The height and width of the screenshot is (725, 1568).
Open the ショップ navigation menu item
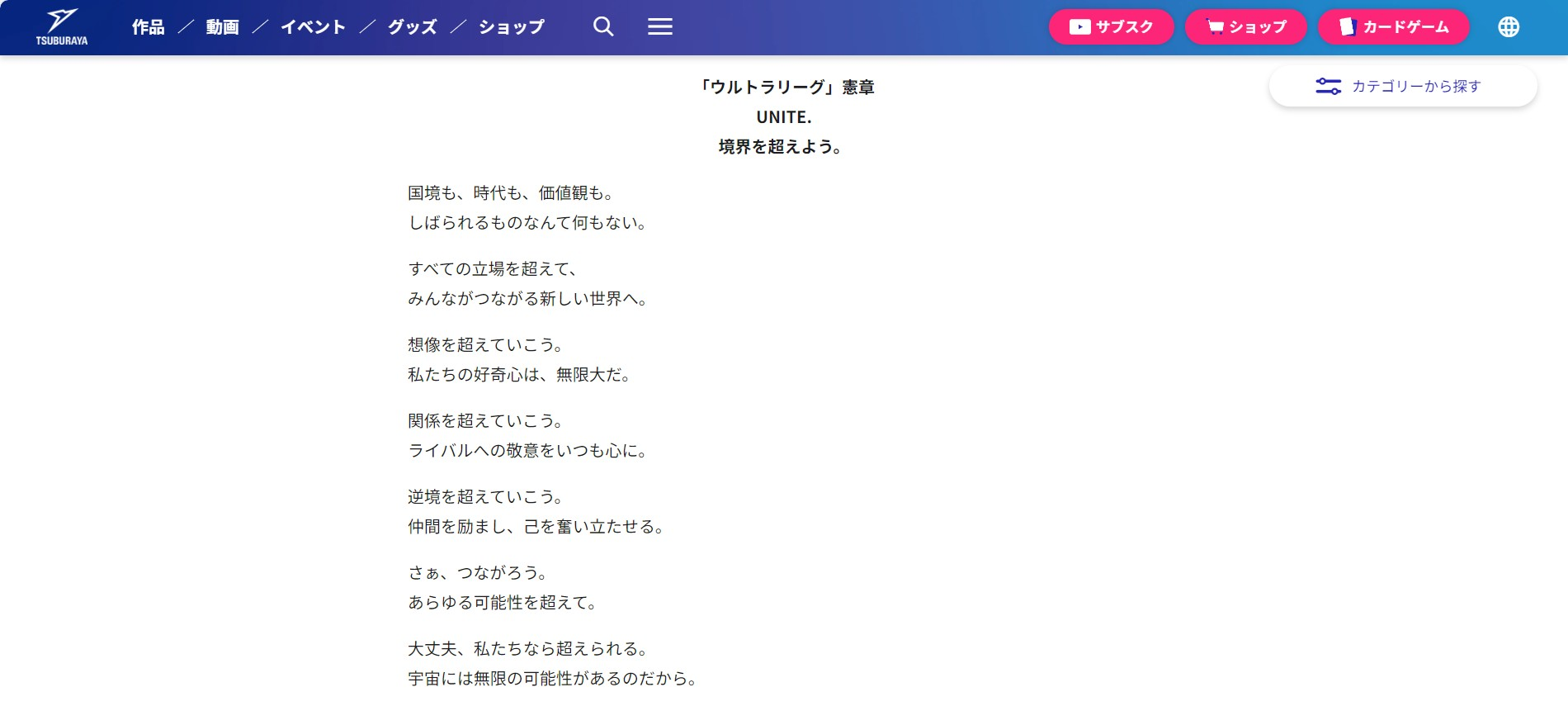512,27
